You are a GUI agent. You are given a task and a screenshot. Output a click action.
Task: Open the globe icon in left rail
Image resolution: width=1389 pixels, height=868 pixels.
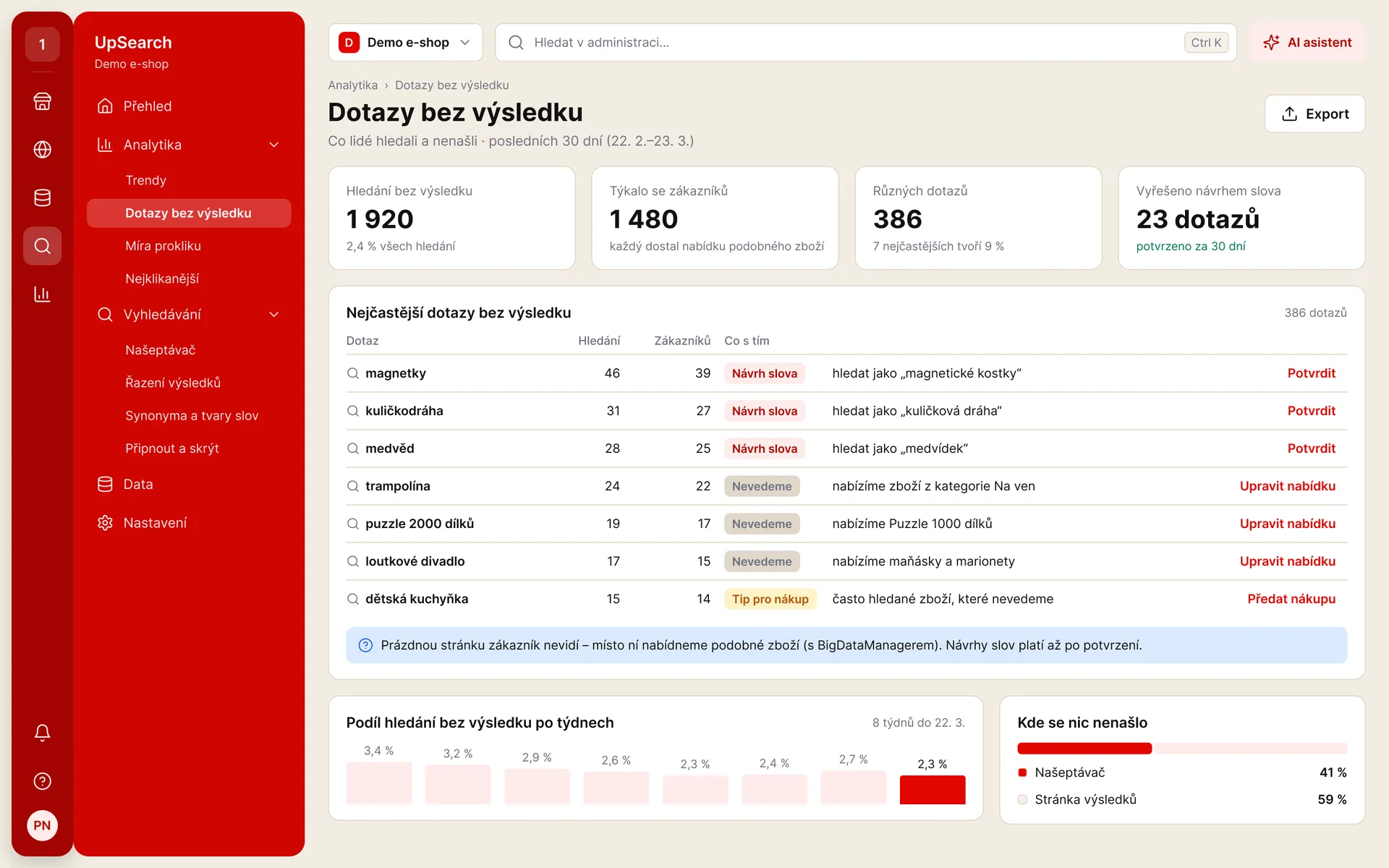[x=42, y=150]
